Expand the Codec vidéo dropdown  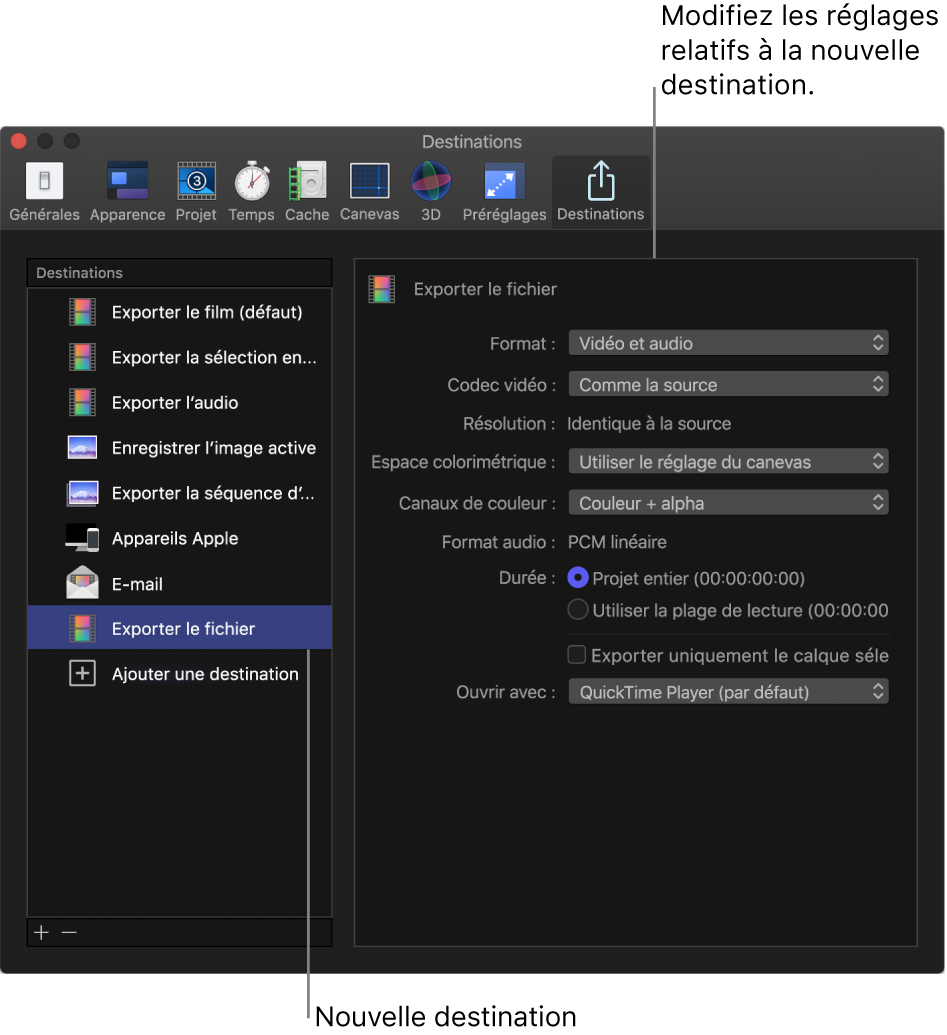click(728, 384)
